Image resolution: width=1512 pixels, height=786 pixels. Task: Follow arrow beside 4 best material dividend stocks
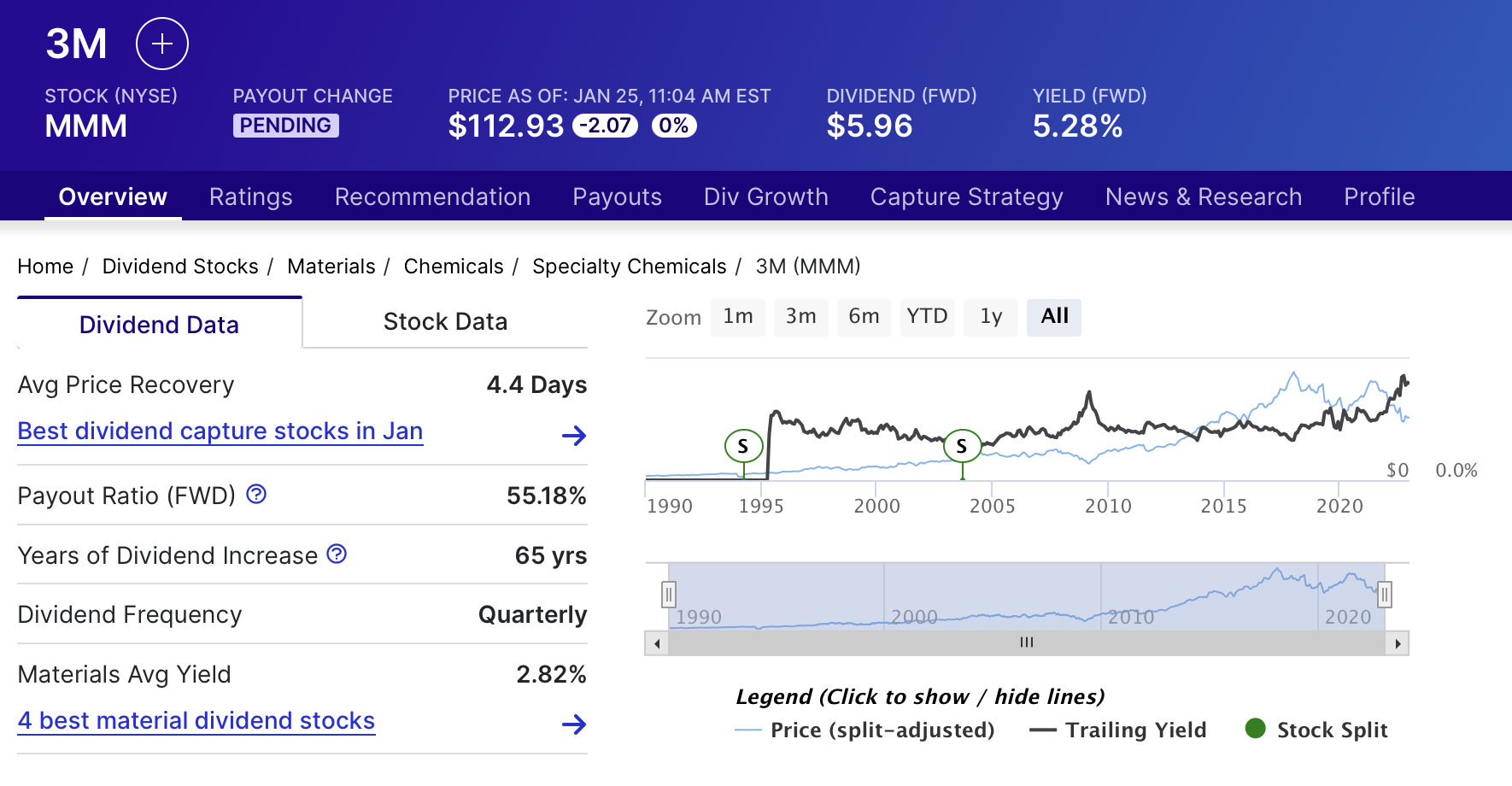(574, 724)
